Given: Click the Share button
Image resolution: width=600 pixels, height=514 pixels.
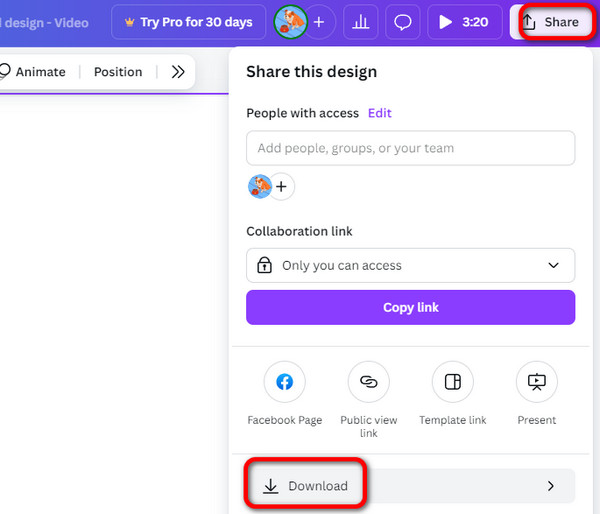Looking at the screenshot, I should 551,22.
